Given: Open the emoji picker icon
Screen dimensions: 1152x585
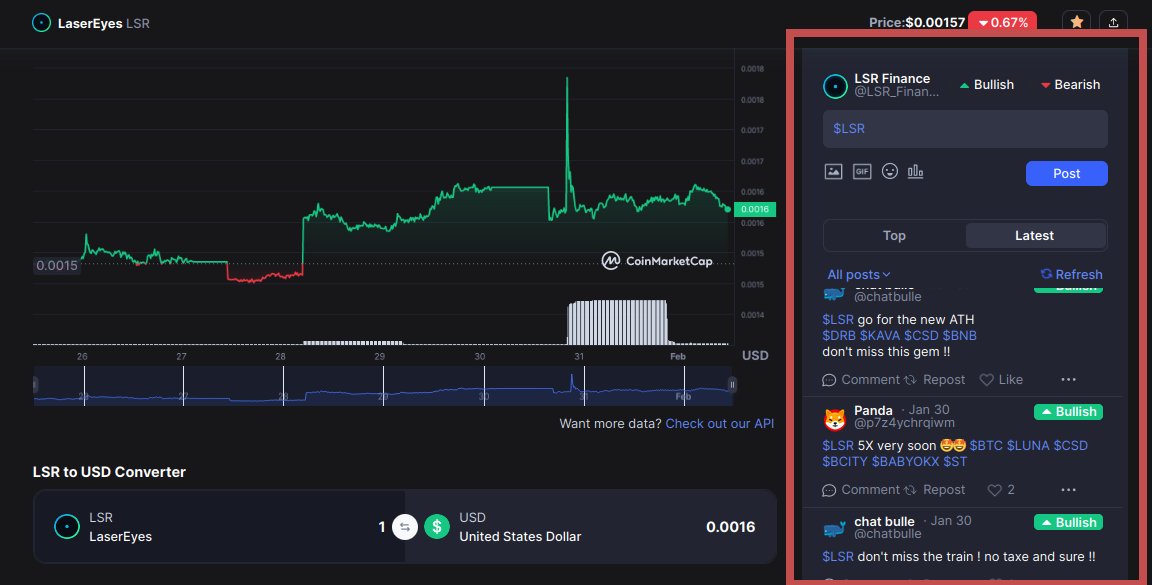Looking at the screenshot, I should tap(890, 171).
